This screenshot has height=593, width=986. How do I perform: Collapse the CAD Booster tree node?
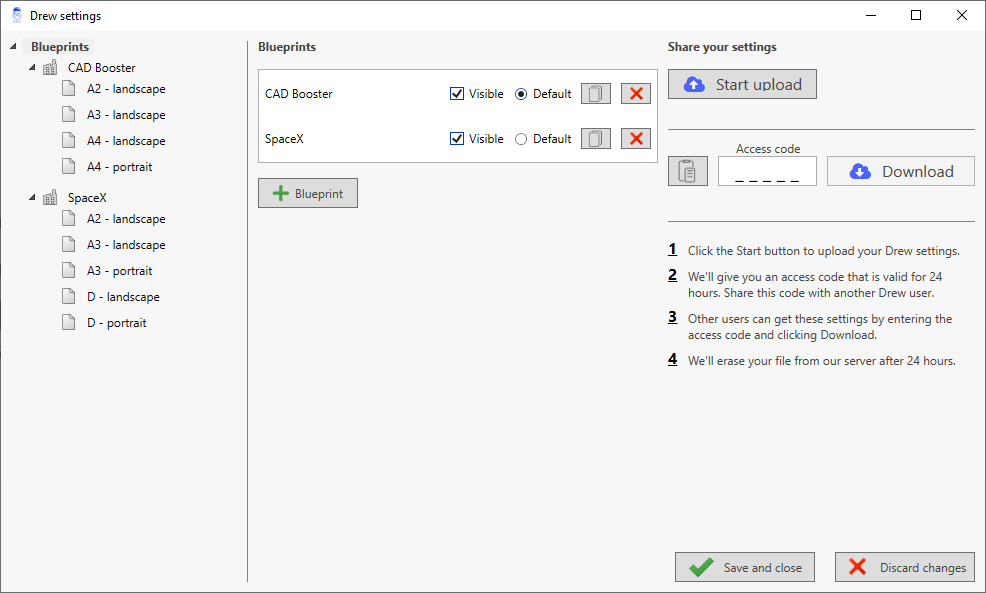click(x=32, y=68)
